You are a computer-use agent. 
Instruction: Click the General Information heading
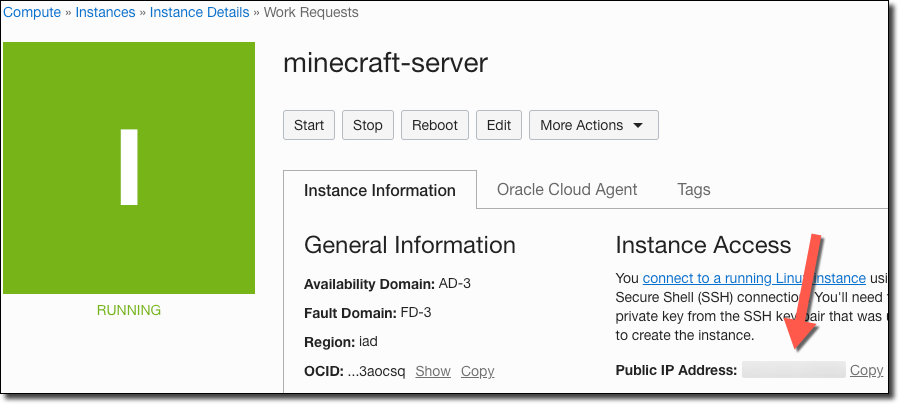click(x=410, y=245)
